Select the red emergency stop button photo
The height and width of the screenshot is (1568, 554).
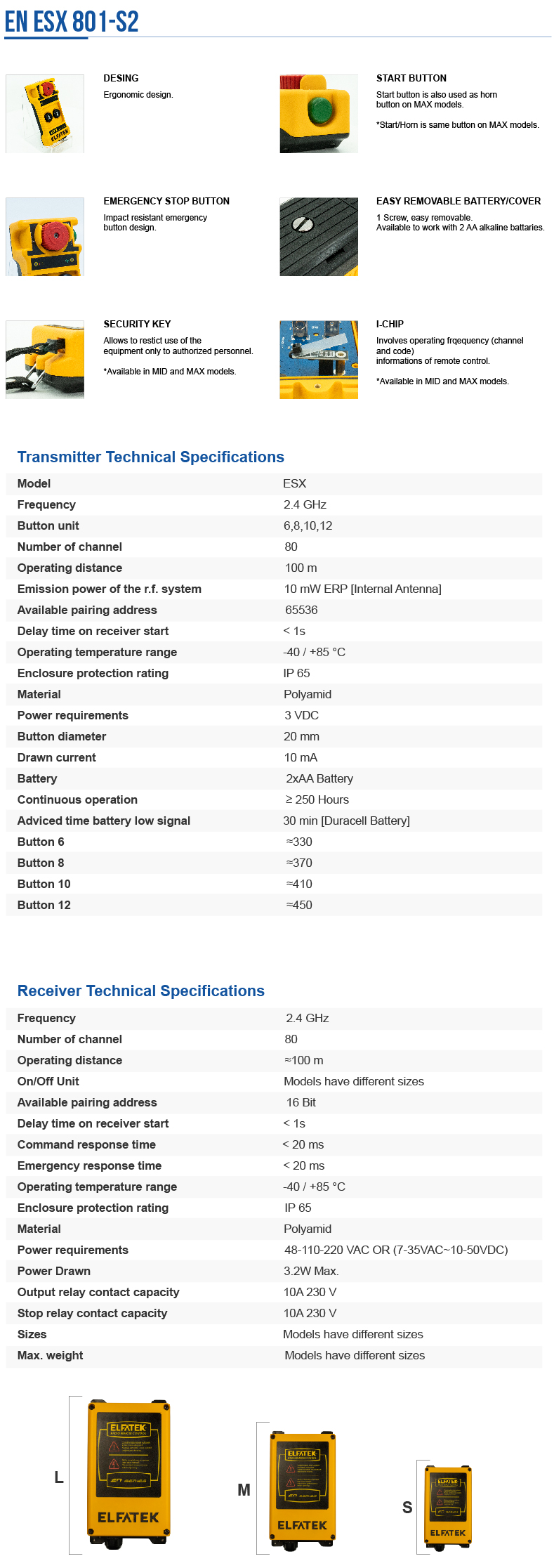(x=45, y=237)
